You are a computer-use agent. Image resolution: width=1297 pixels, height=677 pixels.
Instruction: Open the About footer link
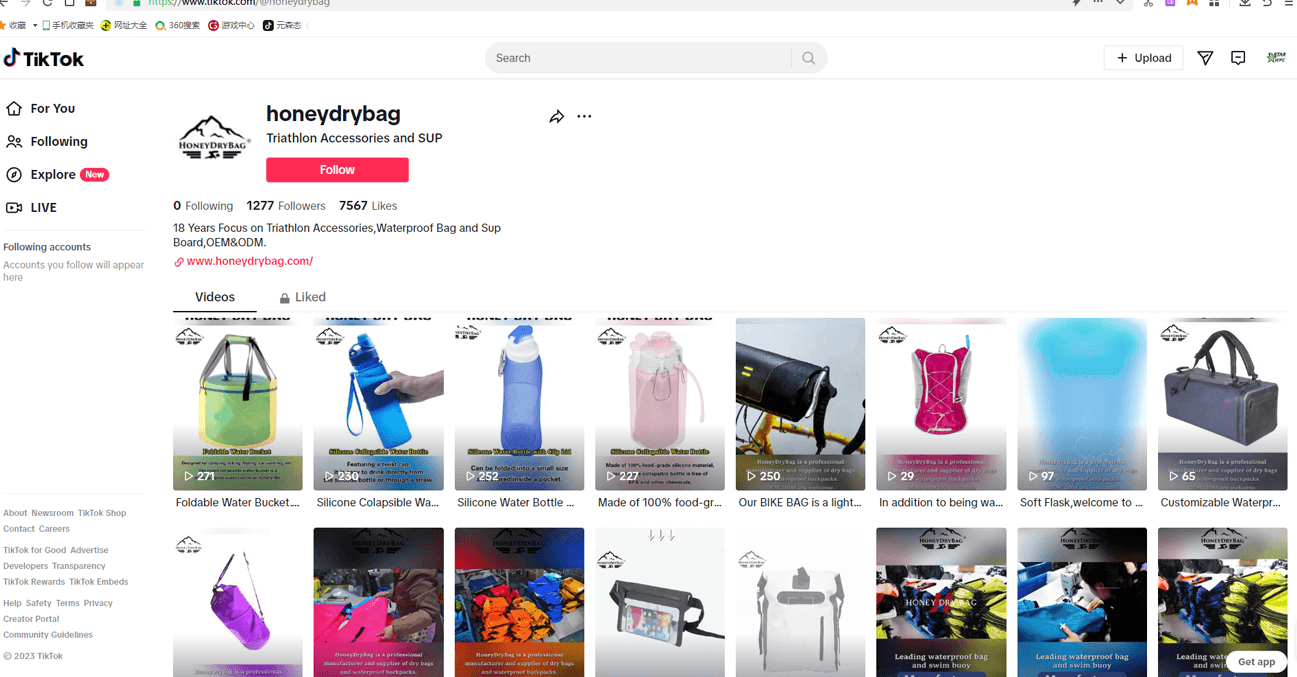(15, 513)
